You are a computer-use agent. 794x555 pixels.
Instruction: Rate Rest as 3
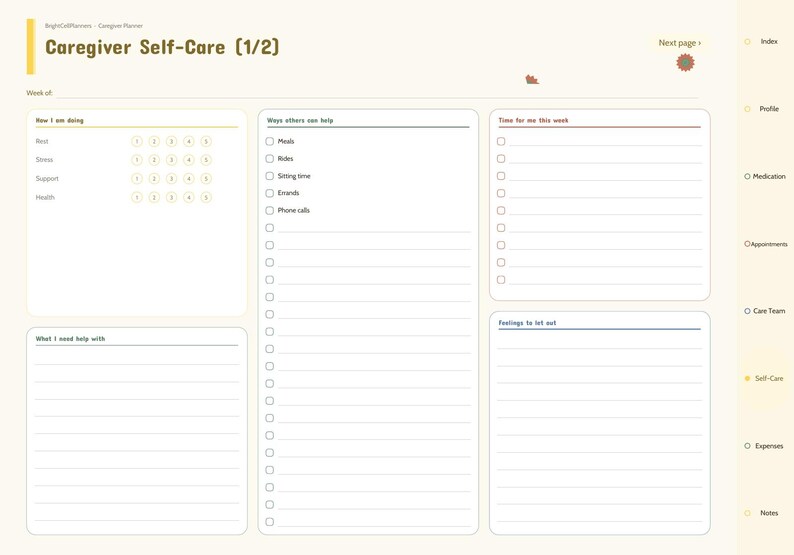(x=171, y=141)
